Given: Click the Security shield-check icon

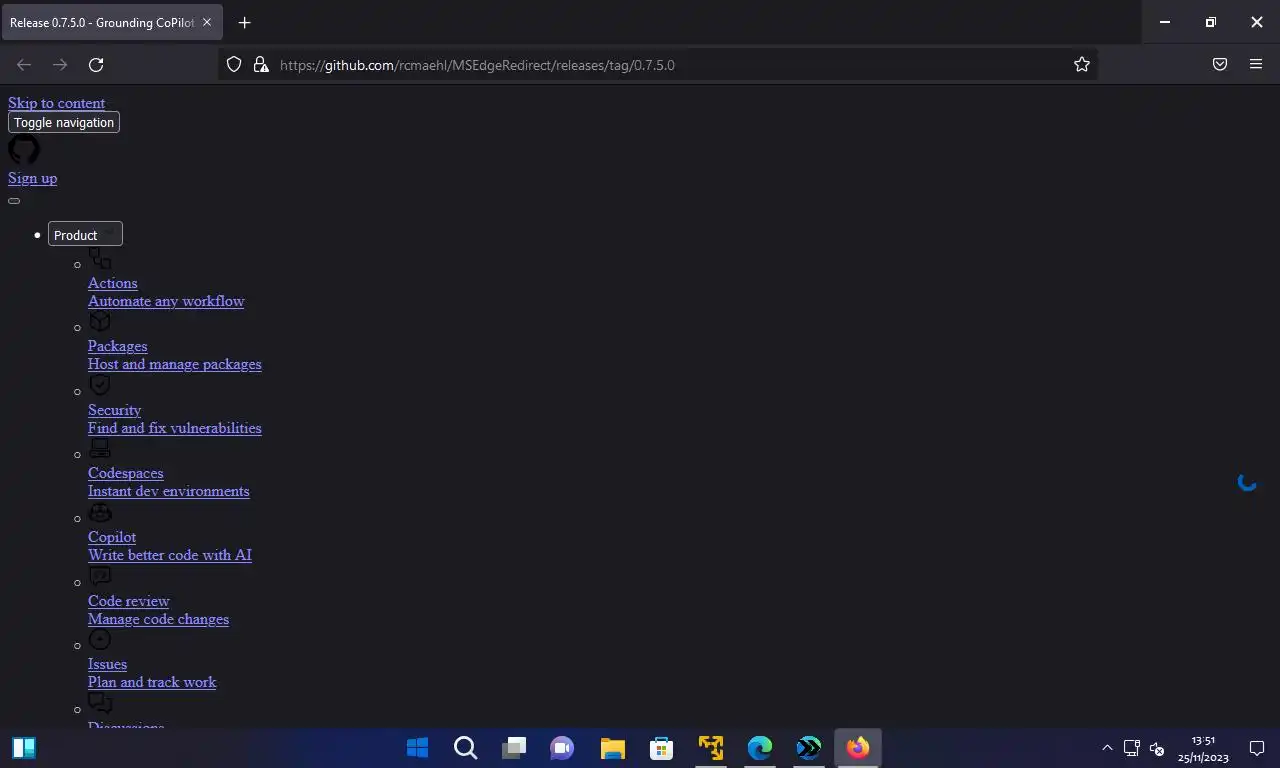Looking at the screenshot, I should click(x=100, y=385).
